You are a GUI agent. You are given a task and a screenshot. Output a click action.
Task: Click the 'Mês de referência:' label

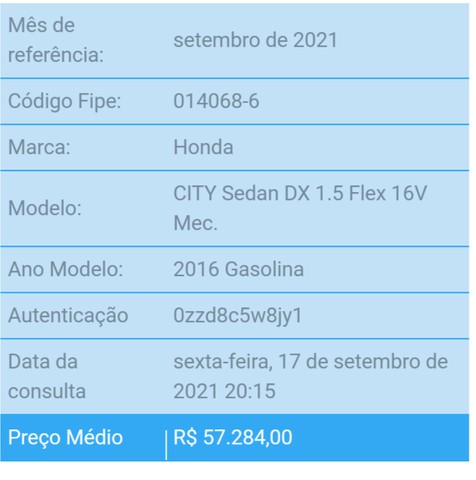click(x=56, y=40)
